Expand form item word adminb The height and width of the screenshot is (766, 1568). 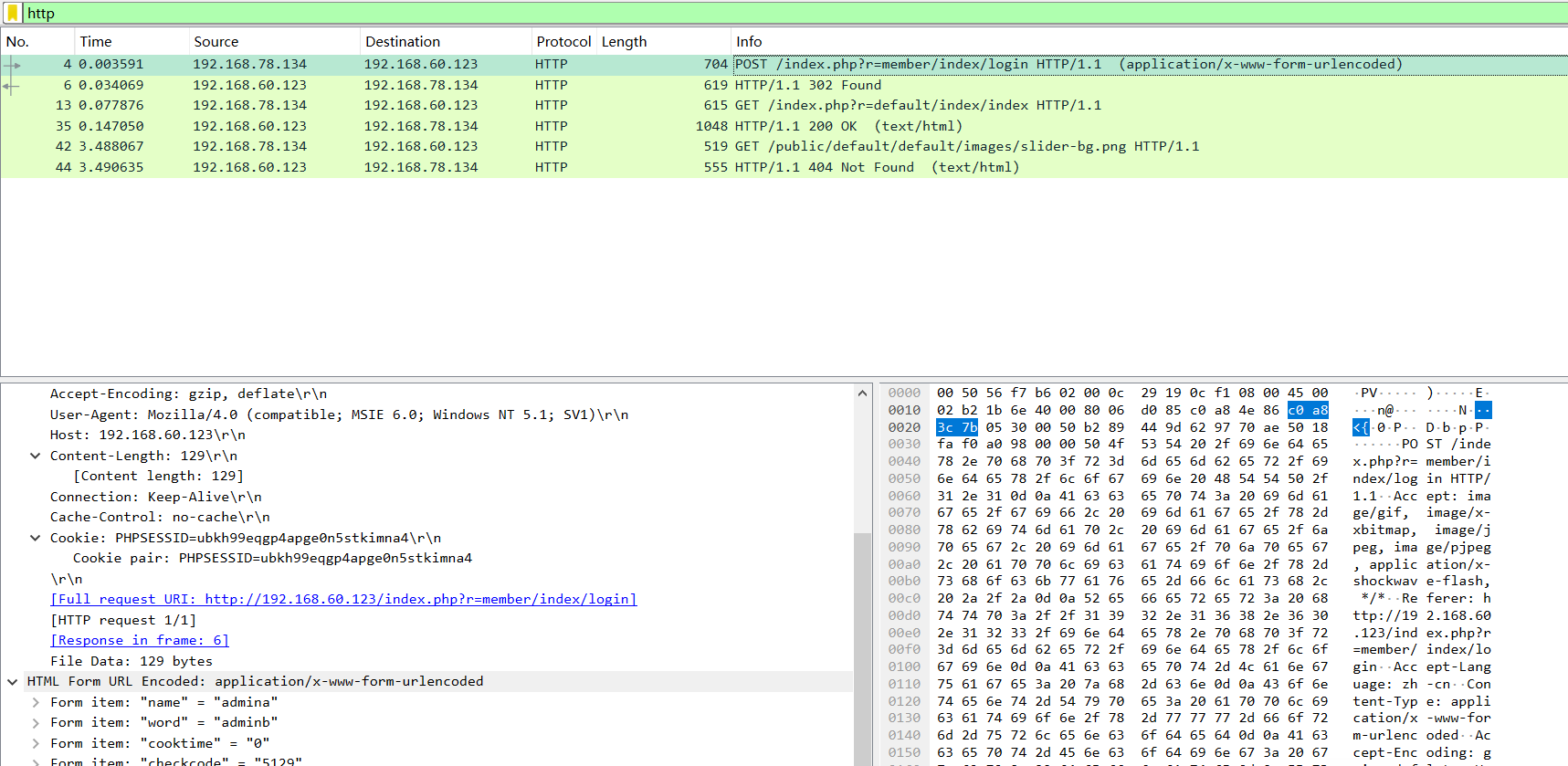[x=35, y=722]
